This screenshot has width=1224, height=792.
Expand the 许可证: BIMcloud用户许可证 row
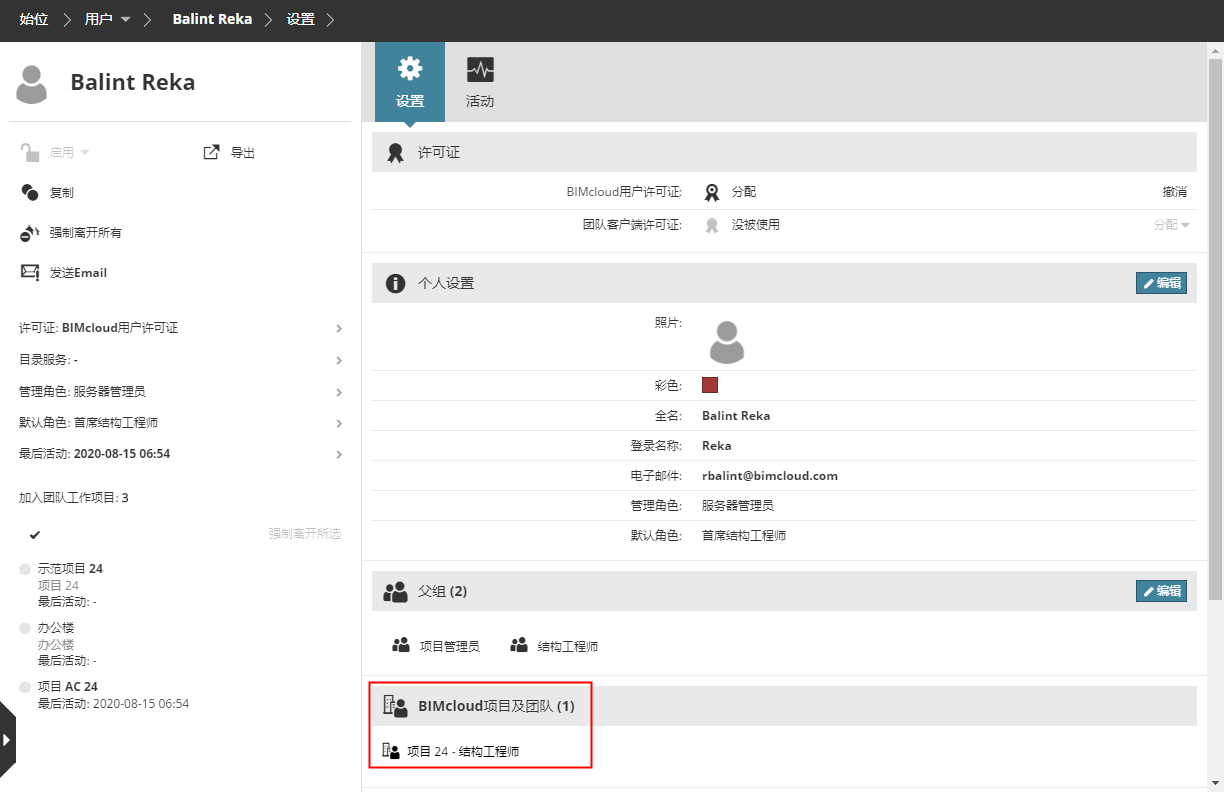pyautogui.click(x=181, y=328)
